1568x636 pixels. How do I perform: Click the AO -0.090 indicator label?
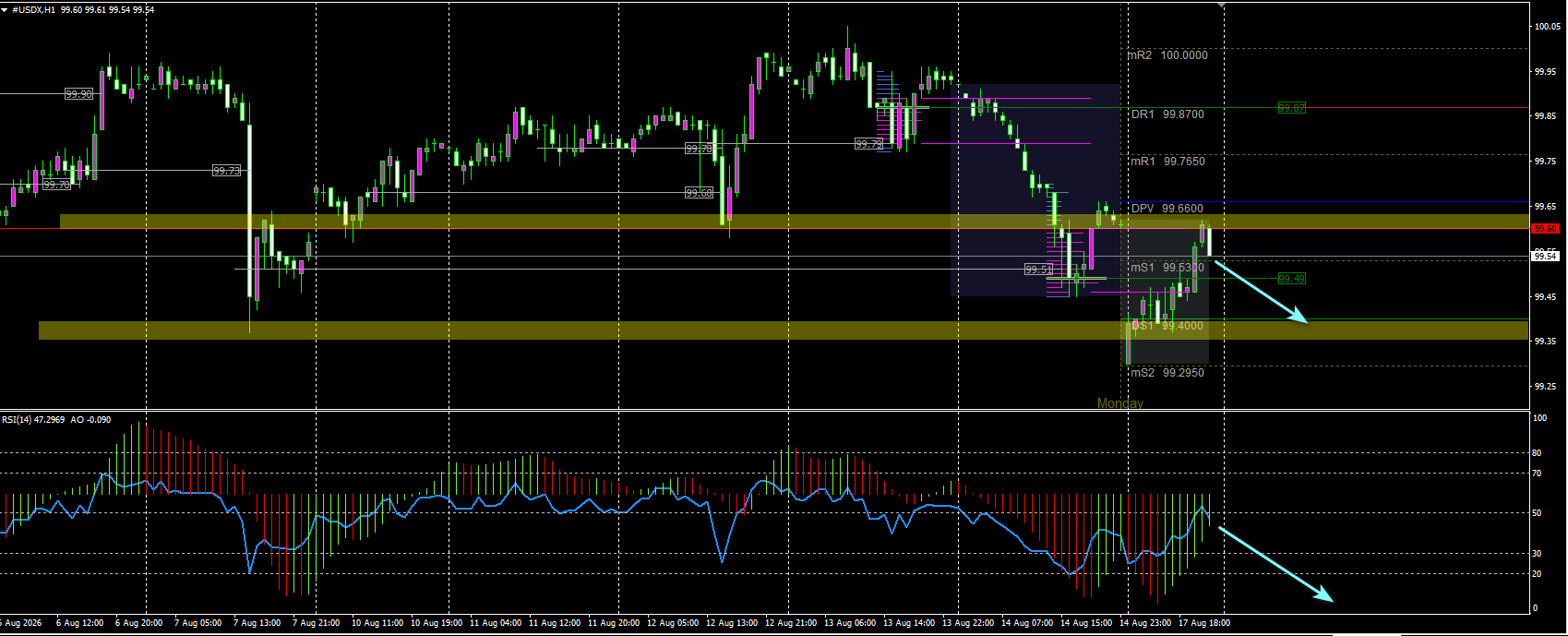(90, 420)
